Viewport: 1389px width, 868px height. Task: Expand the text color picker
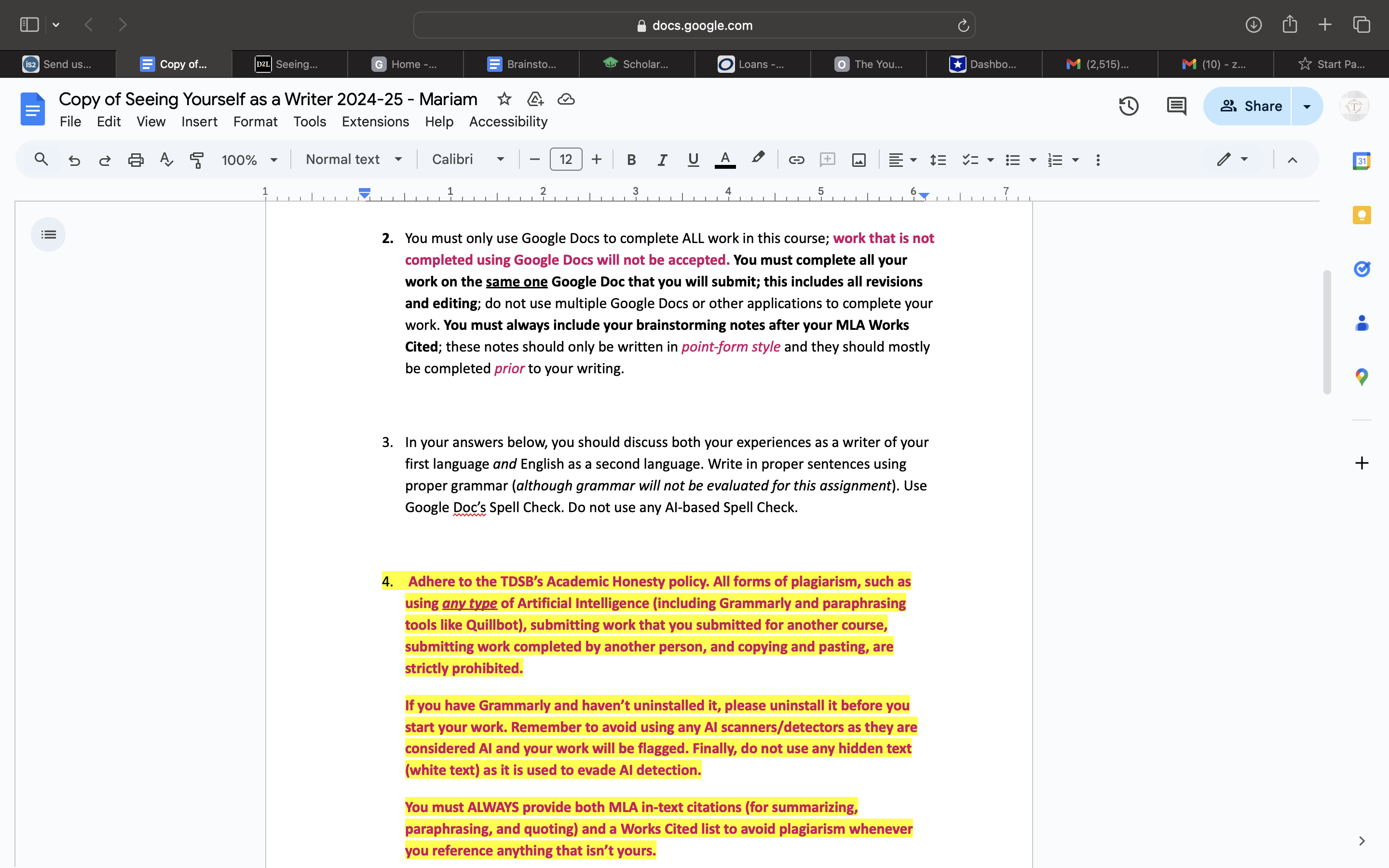(725, 160)
